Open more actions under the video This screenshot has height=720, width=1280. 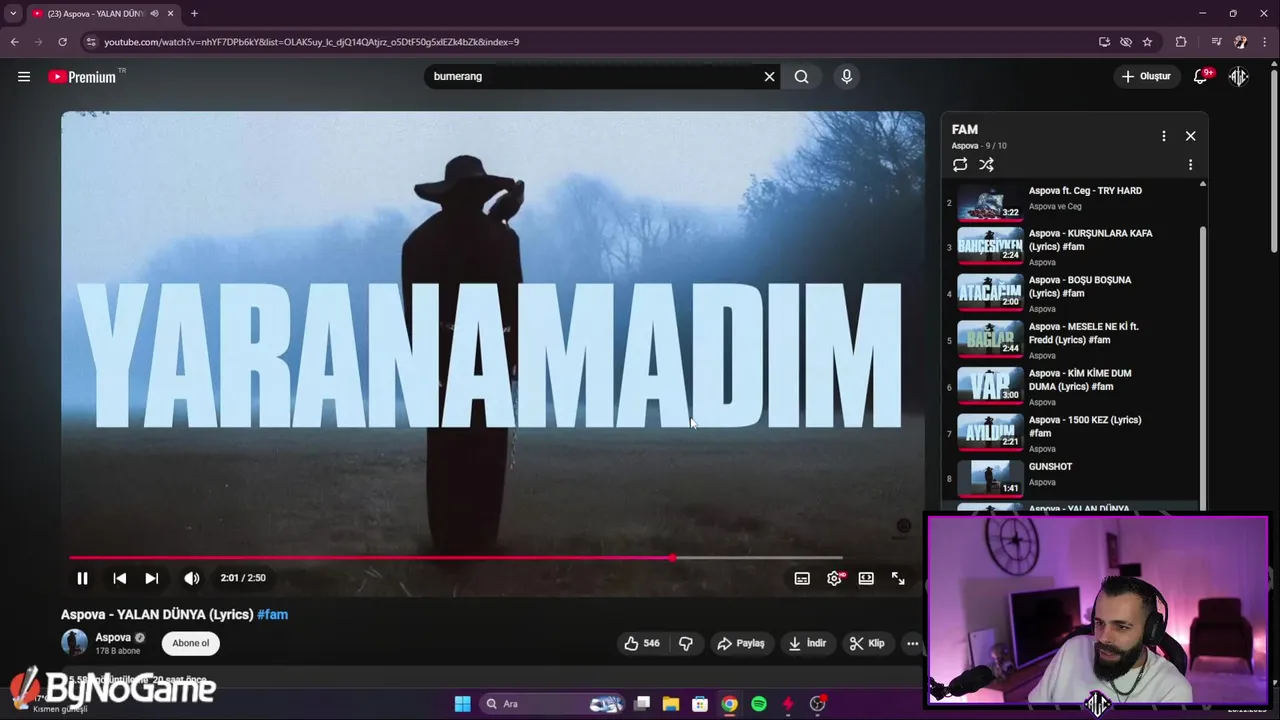point(912,643)
